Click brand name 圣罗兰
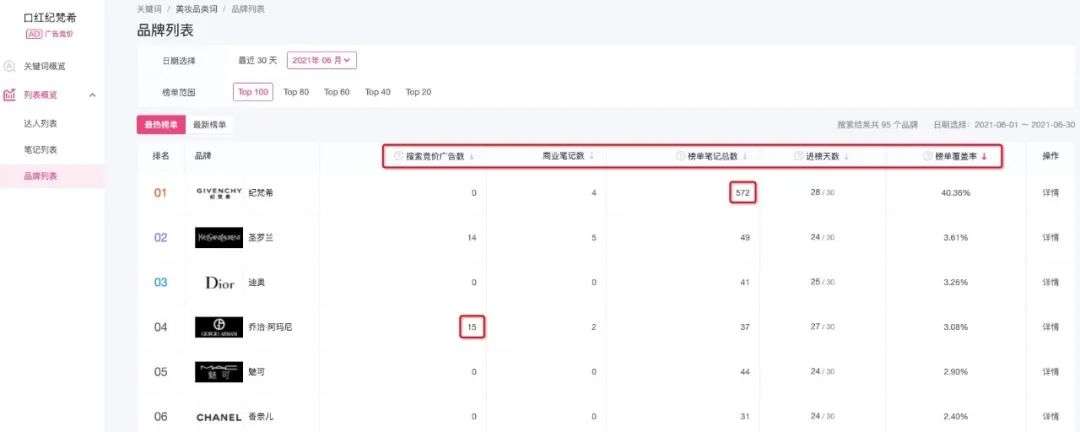This screenshot has width=1080, height=432. (260, 238)
